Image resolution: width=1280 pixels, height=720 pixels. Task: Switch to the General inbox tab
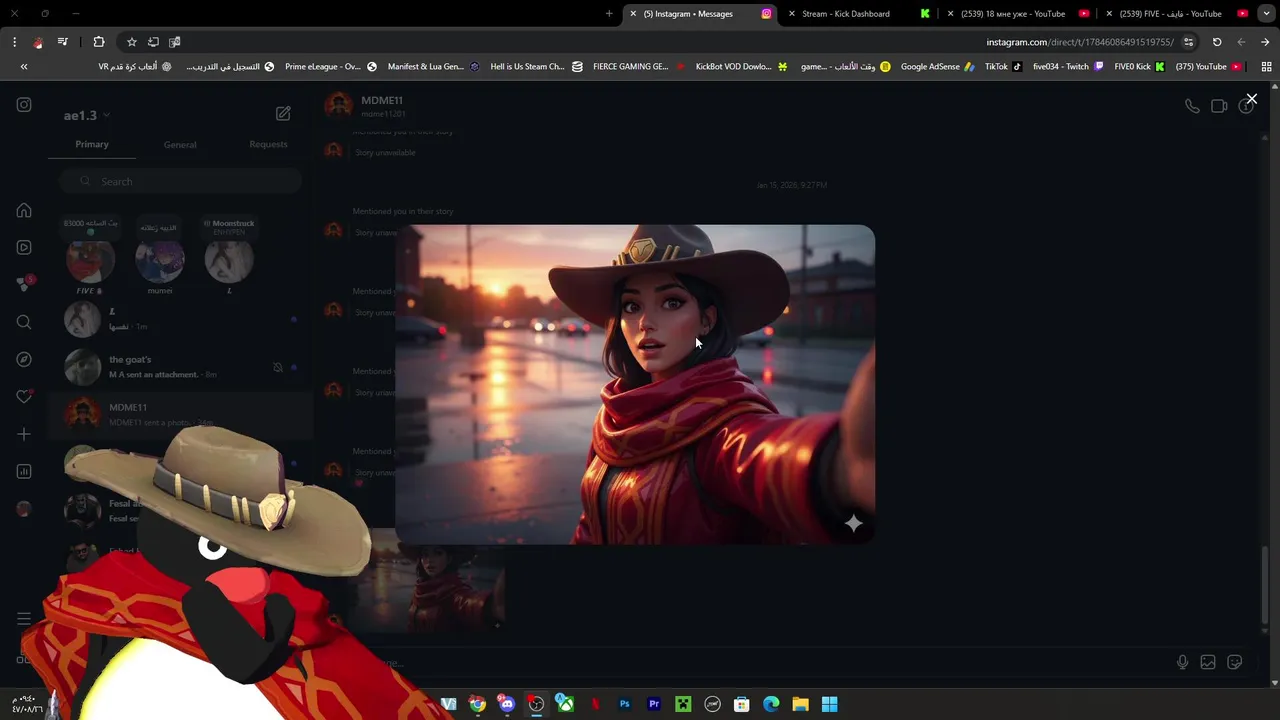tap(180, 145)
